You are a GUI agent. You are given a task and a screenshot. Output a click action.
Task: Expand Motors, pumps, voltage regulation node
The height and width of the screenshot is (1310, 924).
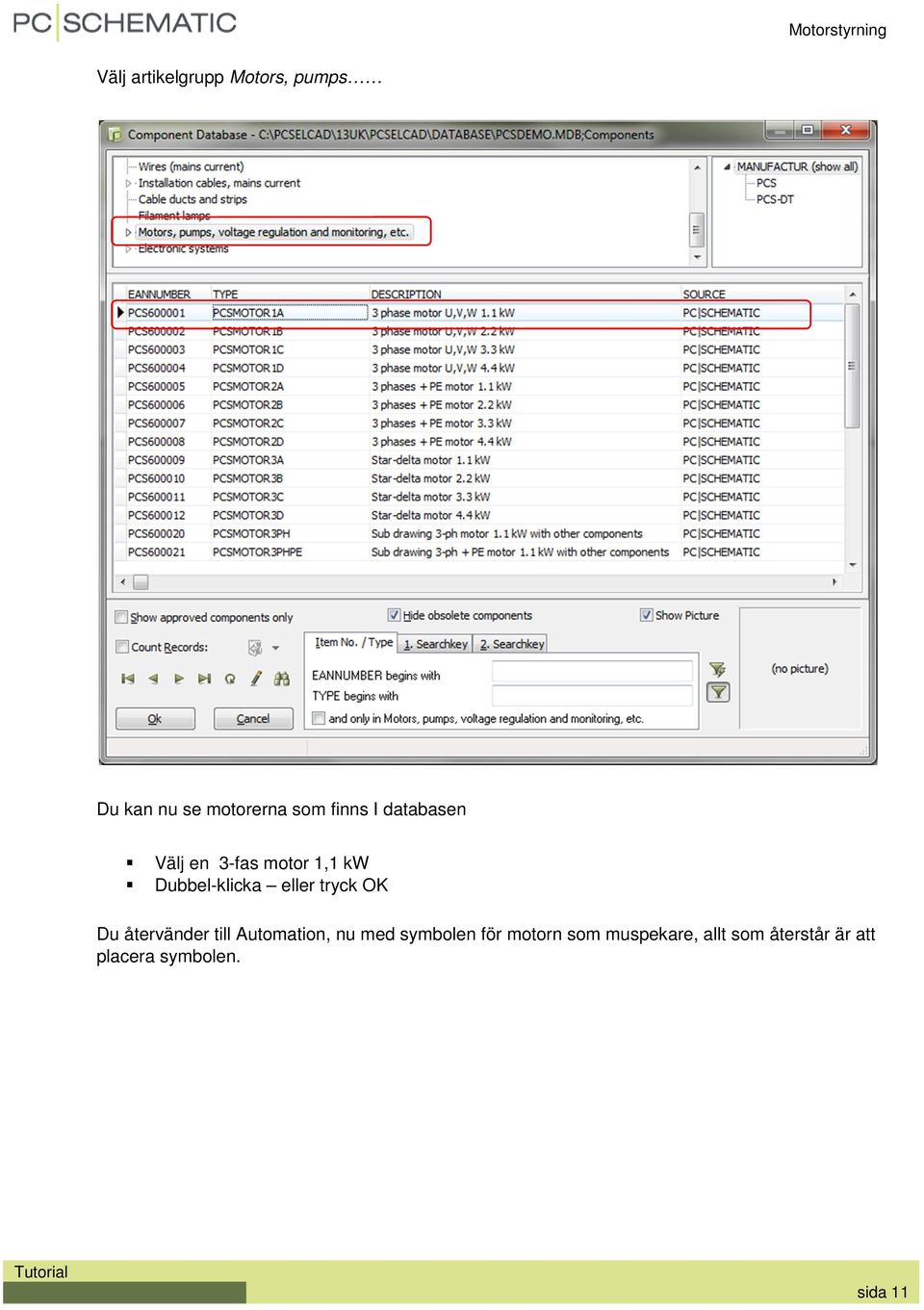pyautogui.click(x=129, y=232)
